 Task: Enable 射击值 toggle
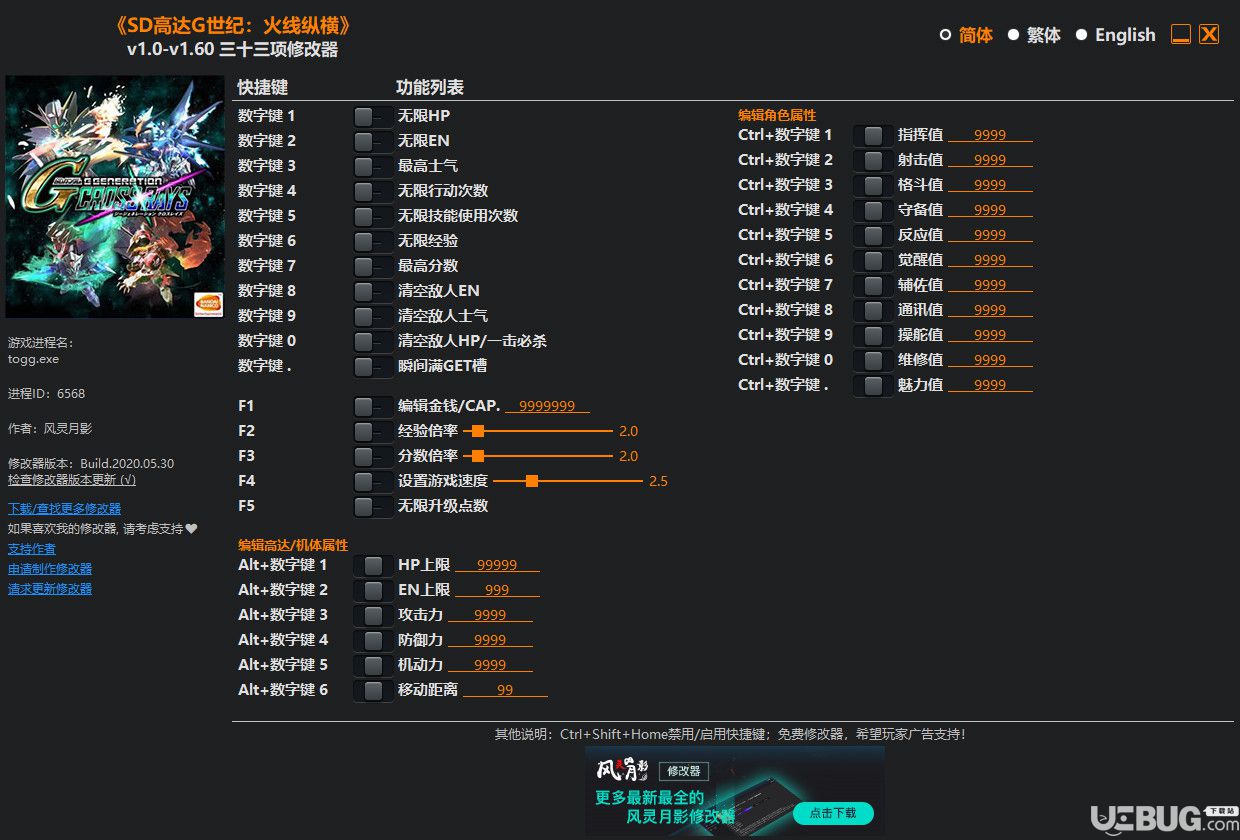(873, 160)
